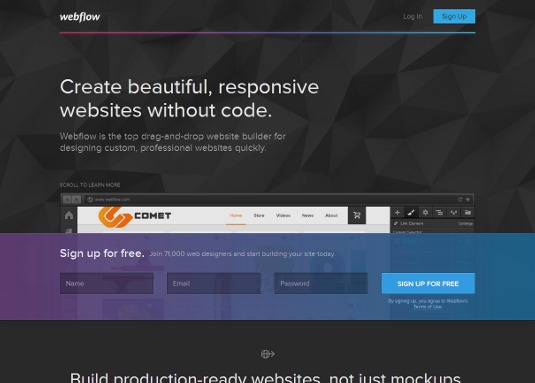Viewport: 535px width, 383px height.
Task: Click the Comet orange logo
Action: pos(115,217)
